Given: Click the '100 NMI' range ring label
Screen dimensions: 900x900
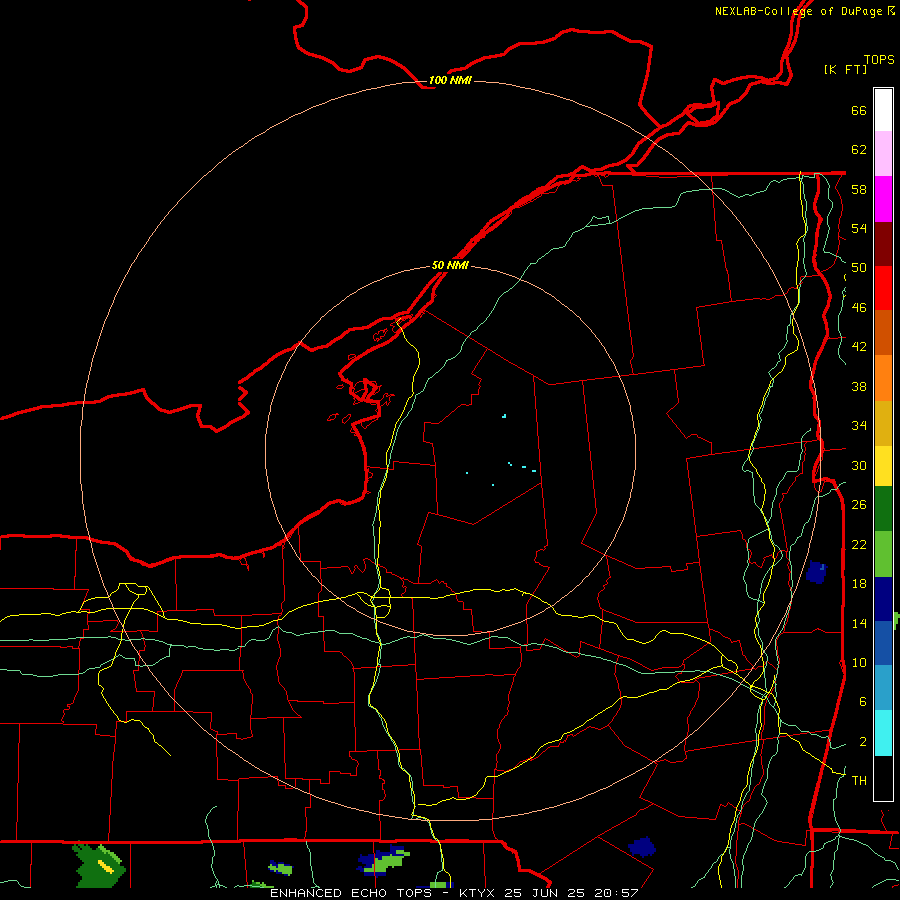Looking at the screenshot, I should click(450, 80).
